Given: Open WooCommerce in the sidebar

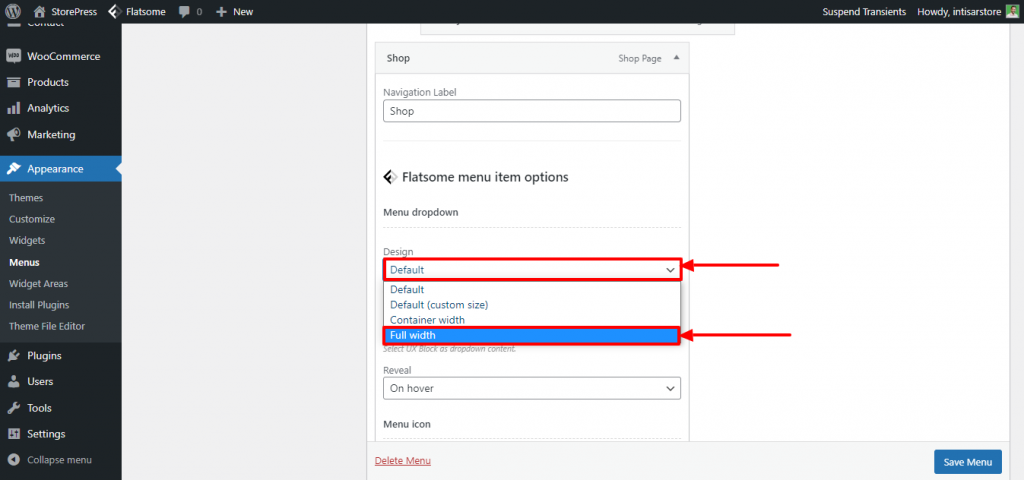Looking at the screenshot, I should click(61, 56).
